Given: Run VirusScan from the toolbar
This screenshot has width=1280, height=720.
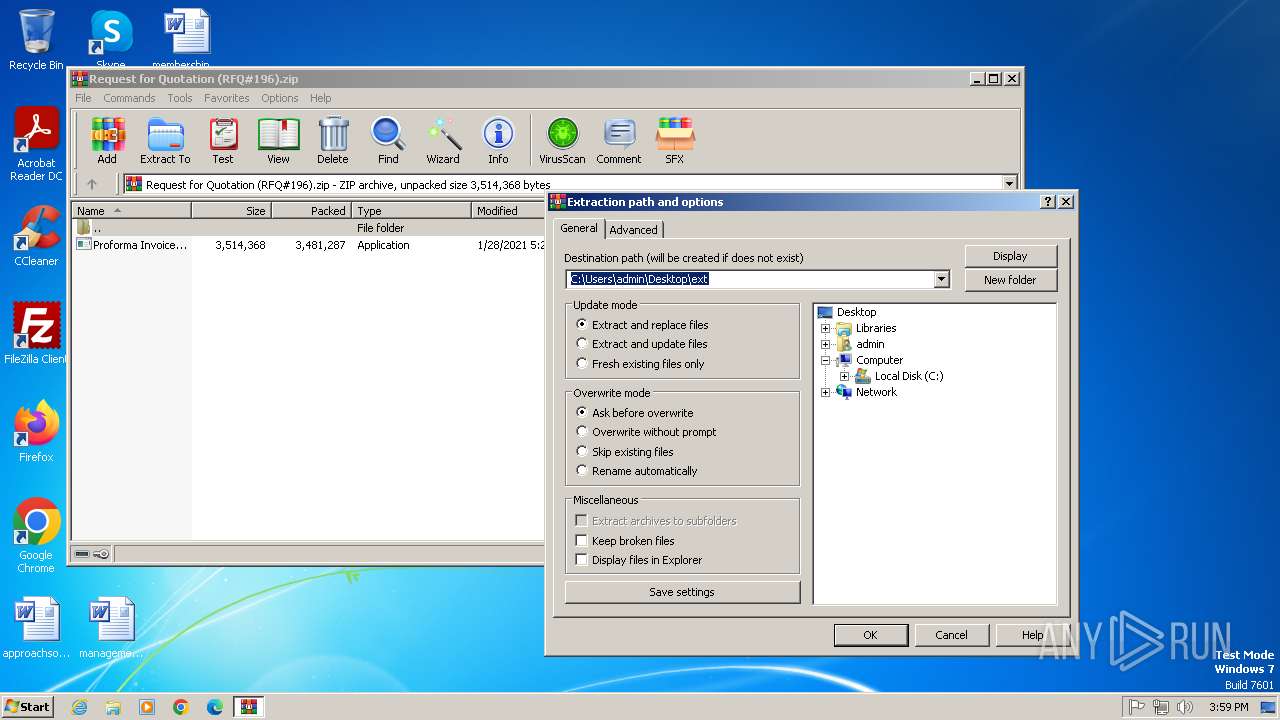Looking at the screenshot, I should [562, 141].
